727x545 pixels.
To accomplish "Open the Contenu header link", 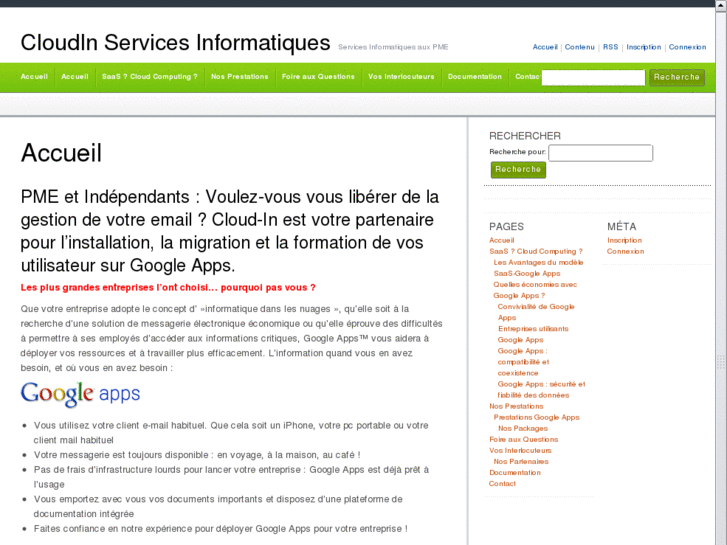I will click(x=580, y=47).
